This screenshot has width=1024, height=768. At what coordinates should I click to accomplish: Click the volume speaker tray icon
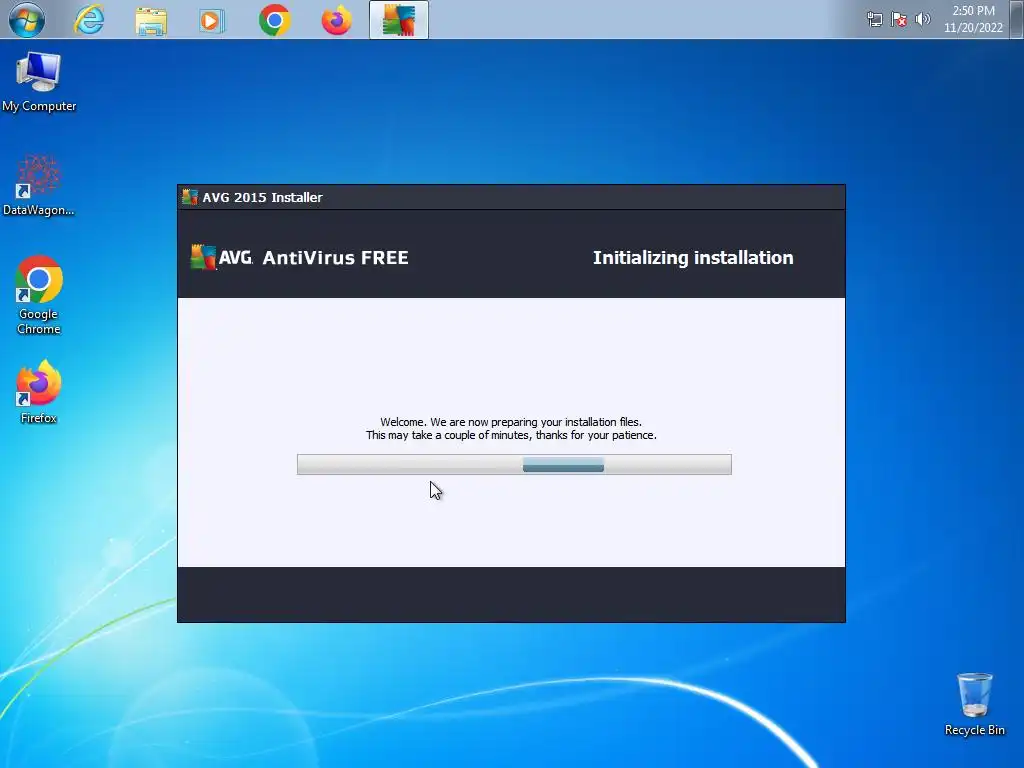point(922,20)
